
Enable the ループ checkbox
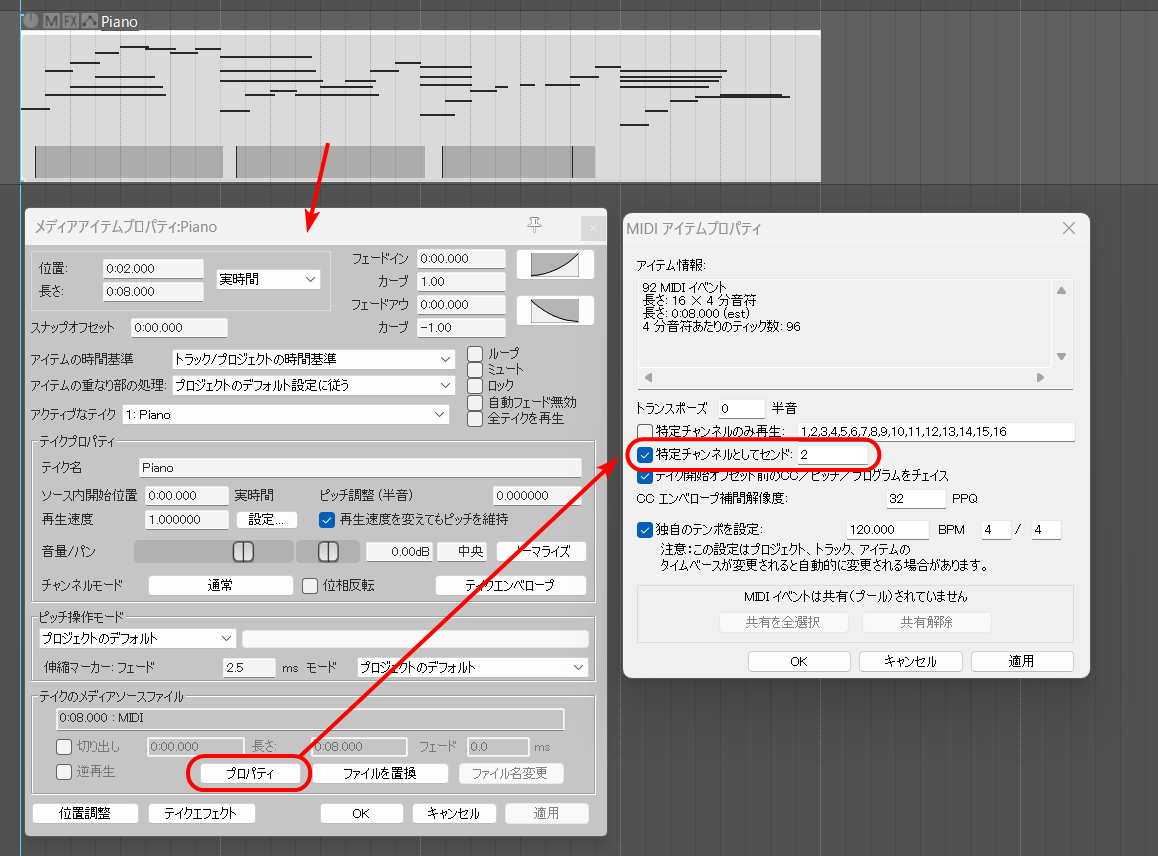[x=475, y=354]
